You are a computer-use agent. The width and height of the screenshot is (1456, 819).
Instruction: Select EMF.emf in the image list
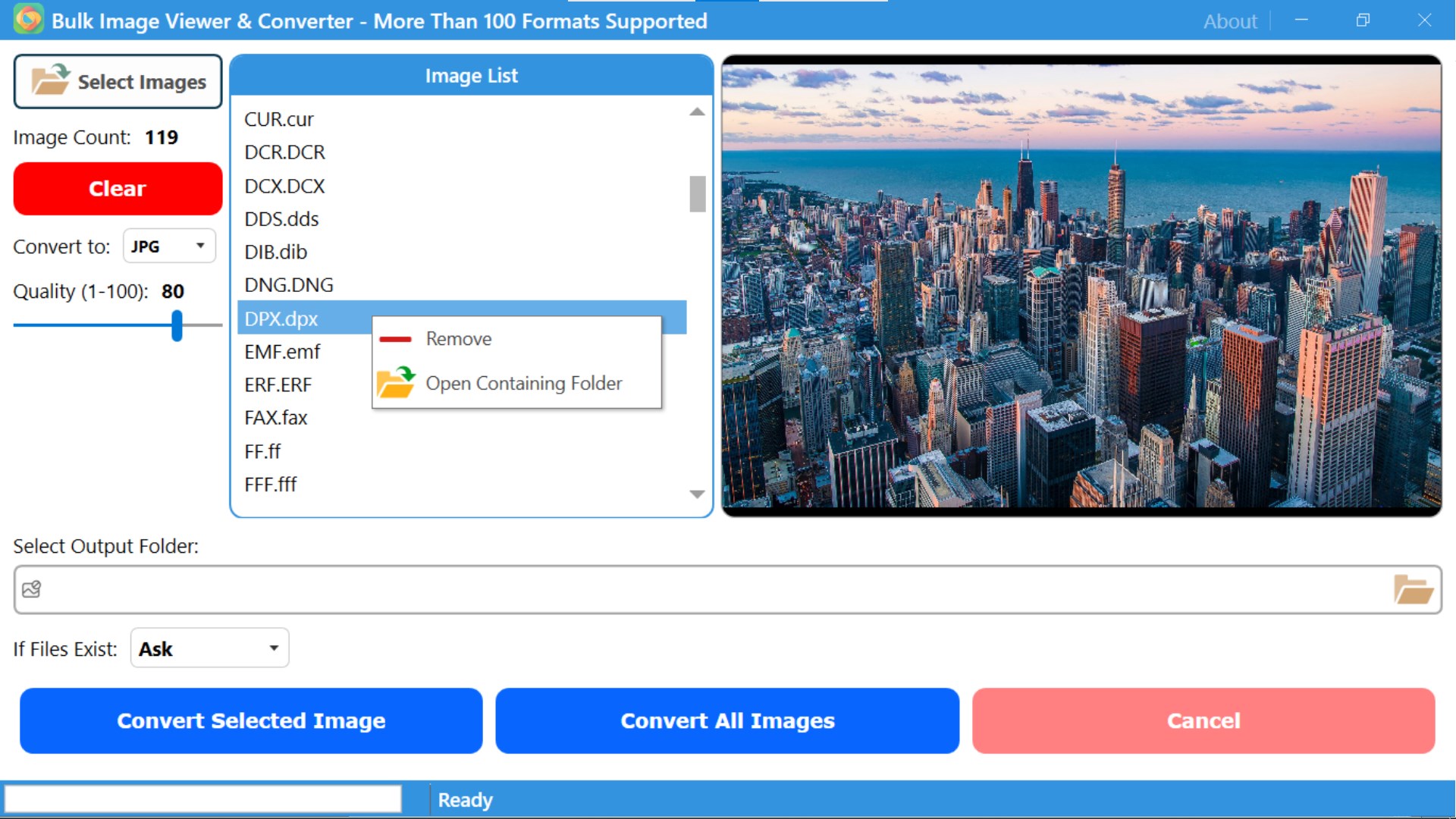[282, 352]
